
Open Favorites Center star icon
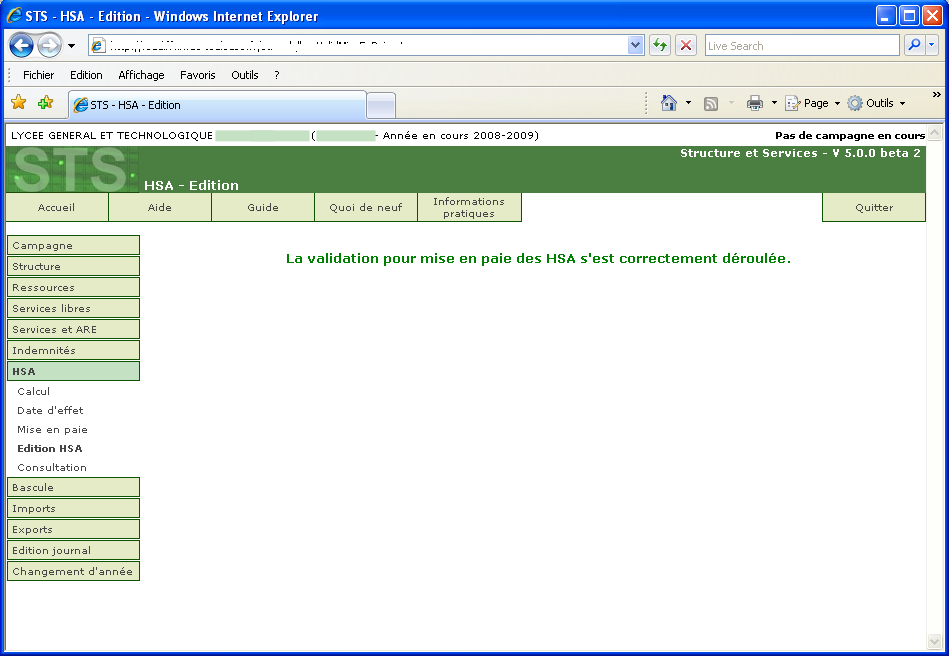[19, 103]
